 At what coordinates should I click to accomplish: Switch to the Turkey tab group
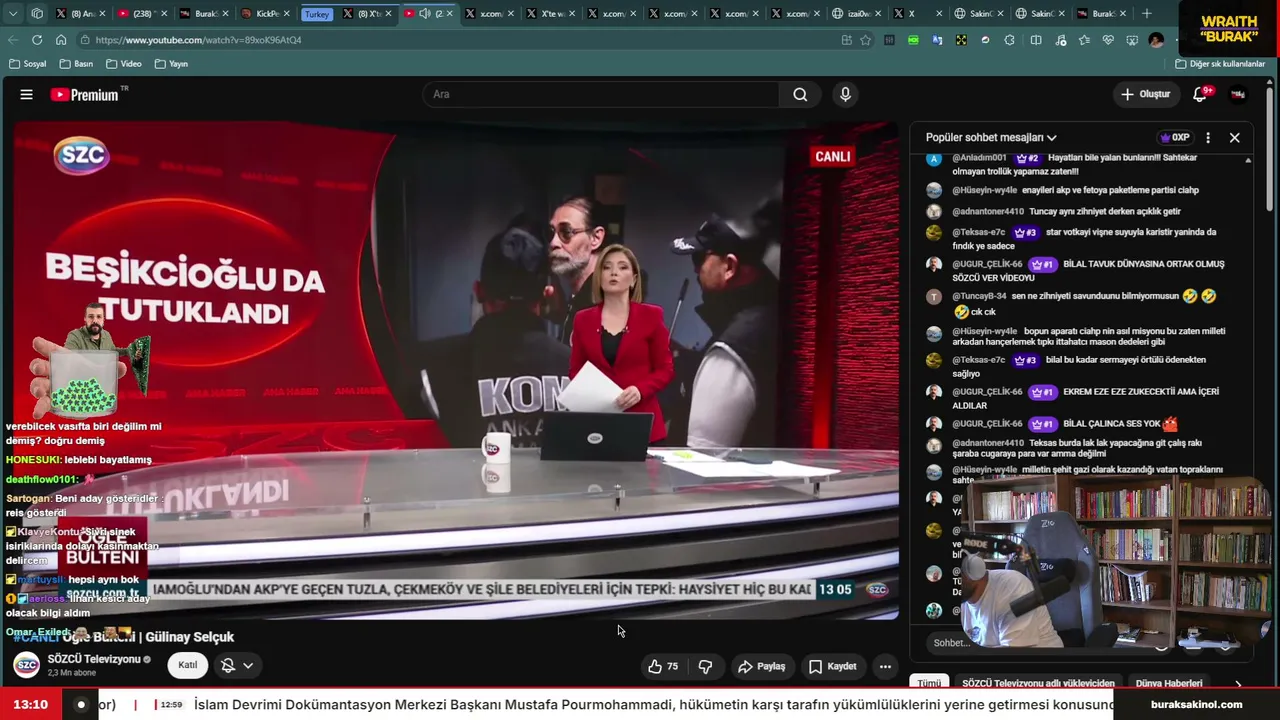317,14
